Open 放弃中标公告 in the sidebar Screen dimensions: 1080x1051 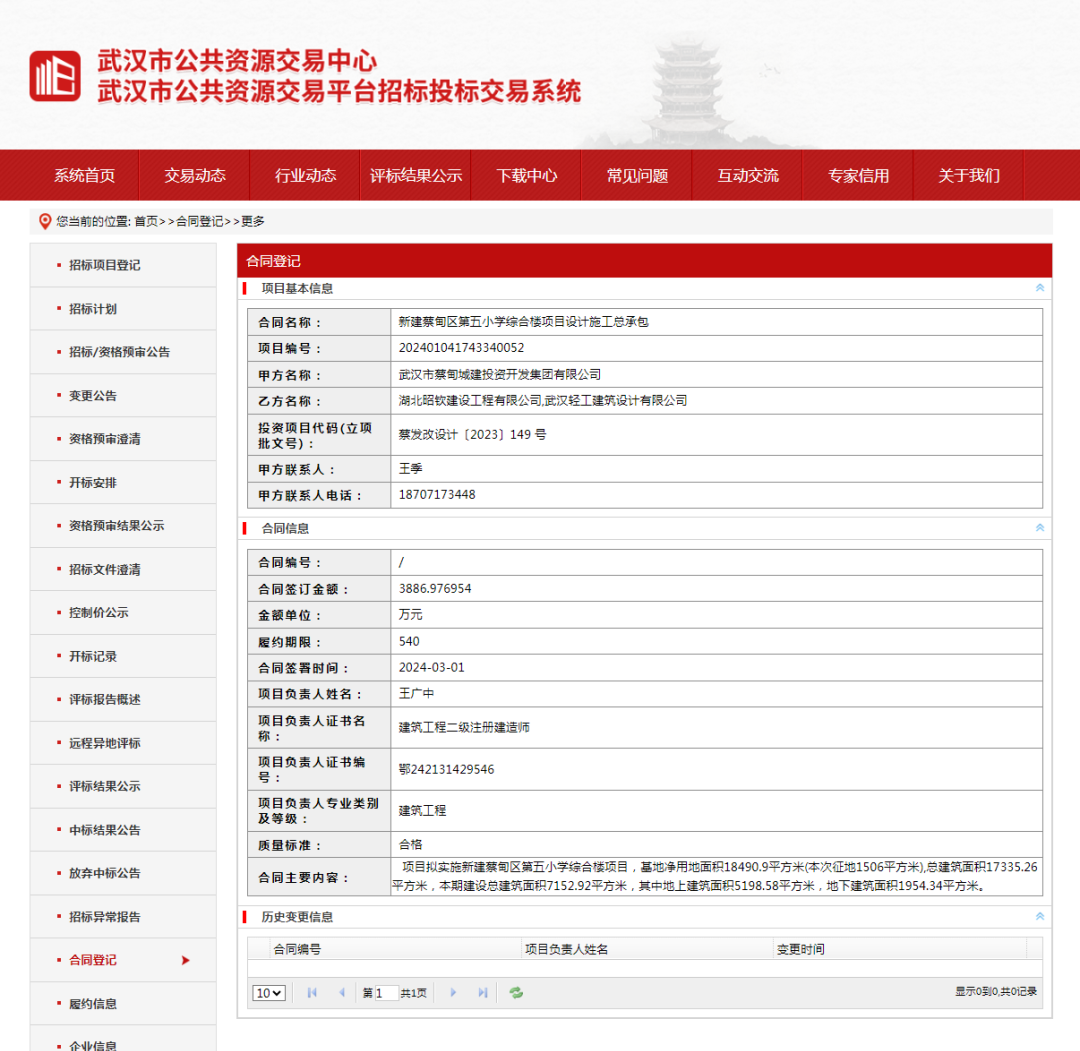pos(105,873)
